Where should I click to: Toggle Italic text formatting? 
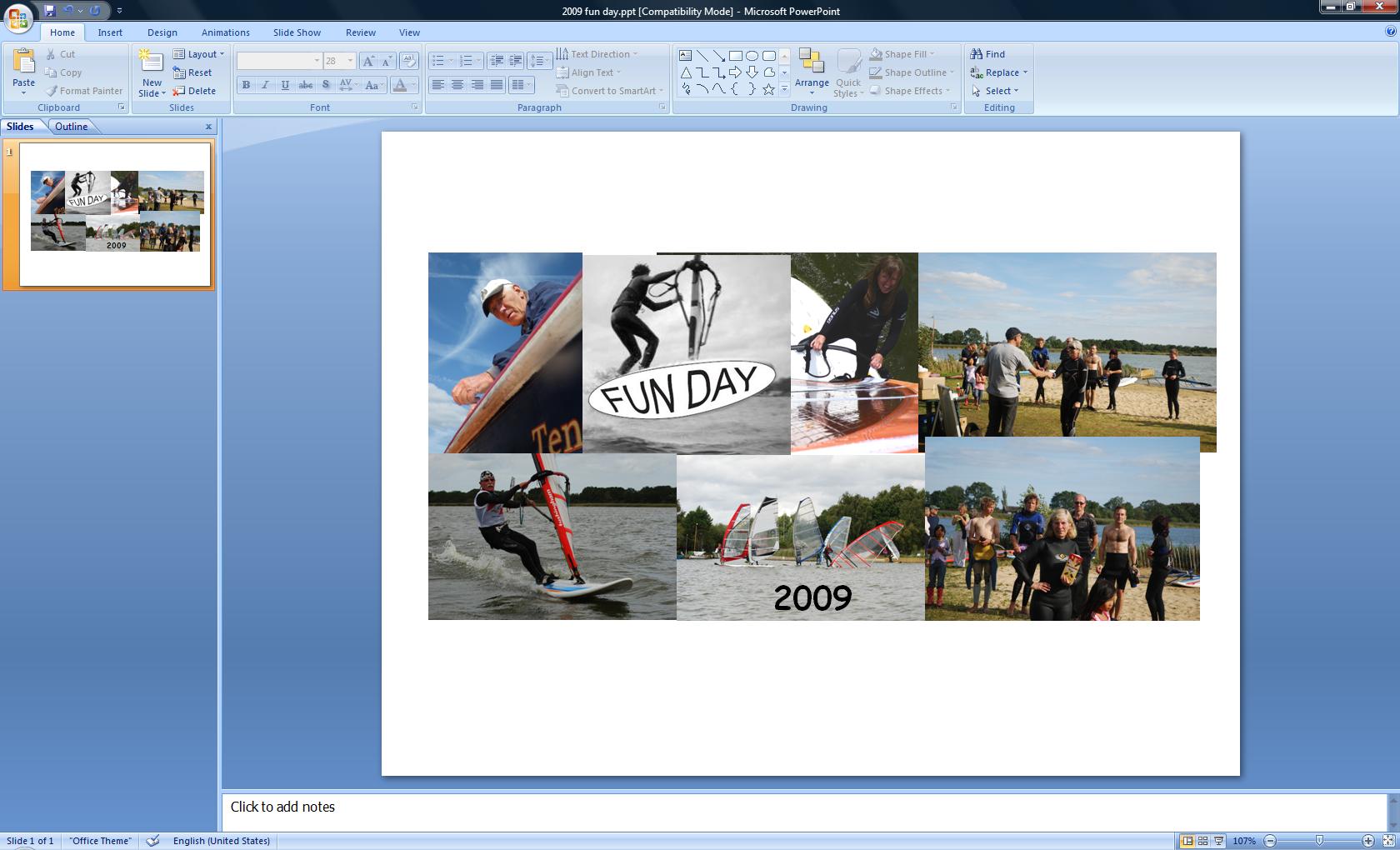coord(266,85)
